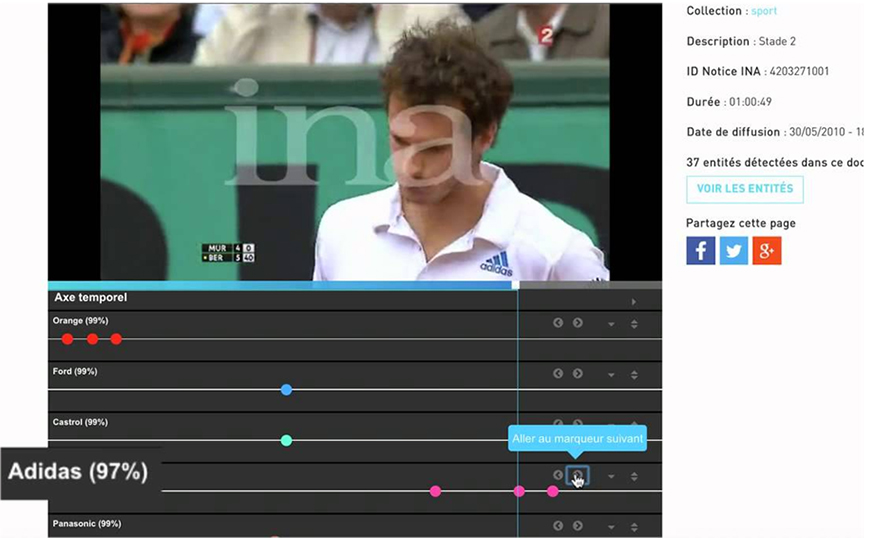Image resolution: width=875 pixels, height=538 pixels.
Task: Jump to the leftmost pink Adidas marker
Action: (435, 491)
